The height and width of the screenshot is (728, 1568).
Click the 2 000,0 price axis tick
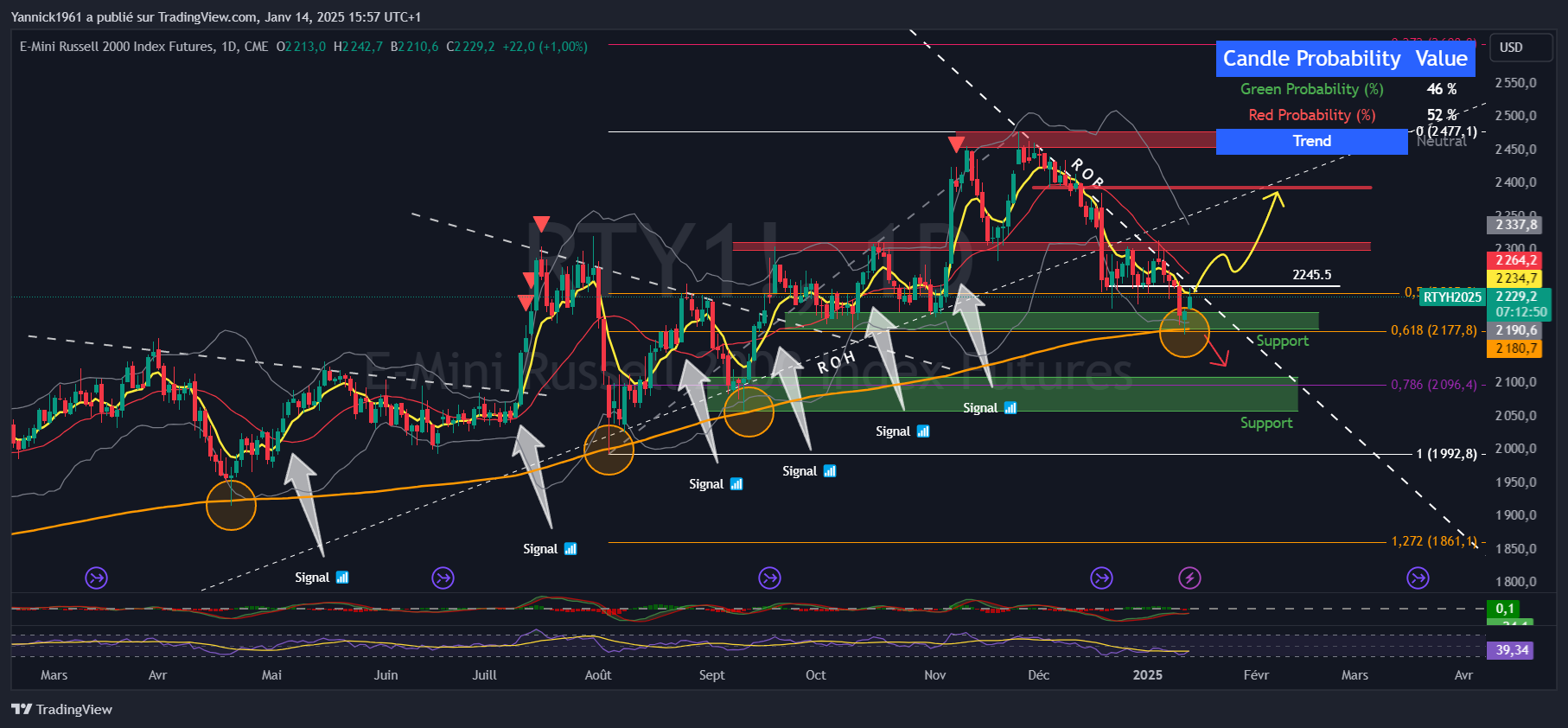pyautogui.click(x=1516, y=449)
